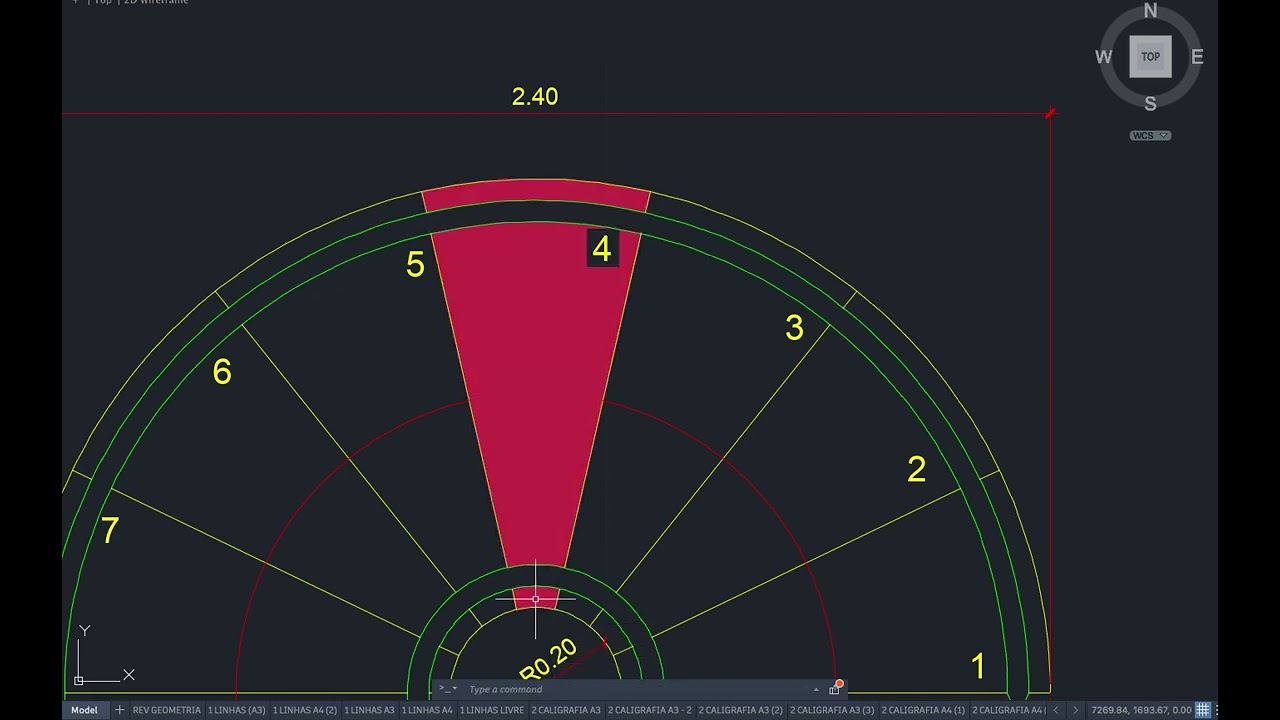The width and height of the screenshot is (1280, 720).
Task: Add a new layout with the plus icon
Action: tap(119, 710)
